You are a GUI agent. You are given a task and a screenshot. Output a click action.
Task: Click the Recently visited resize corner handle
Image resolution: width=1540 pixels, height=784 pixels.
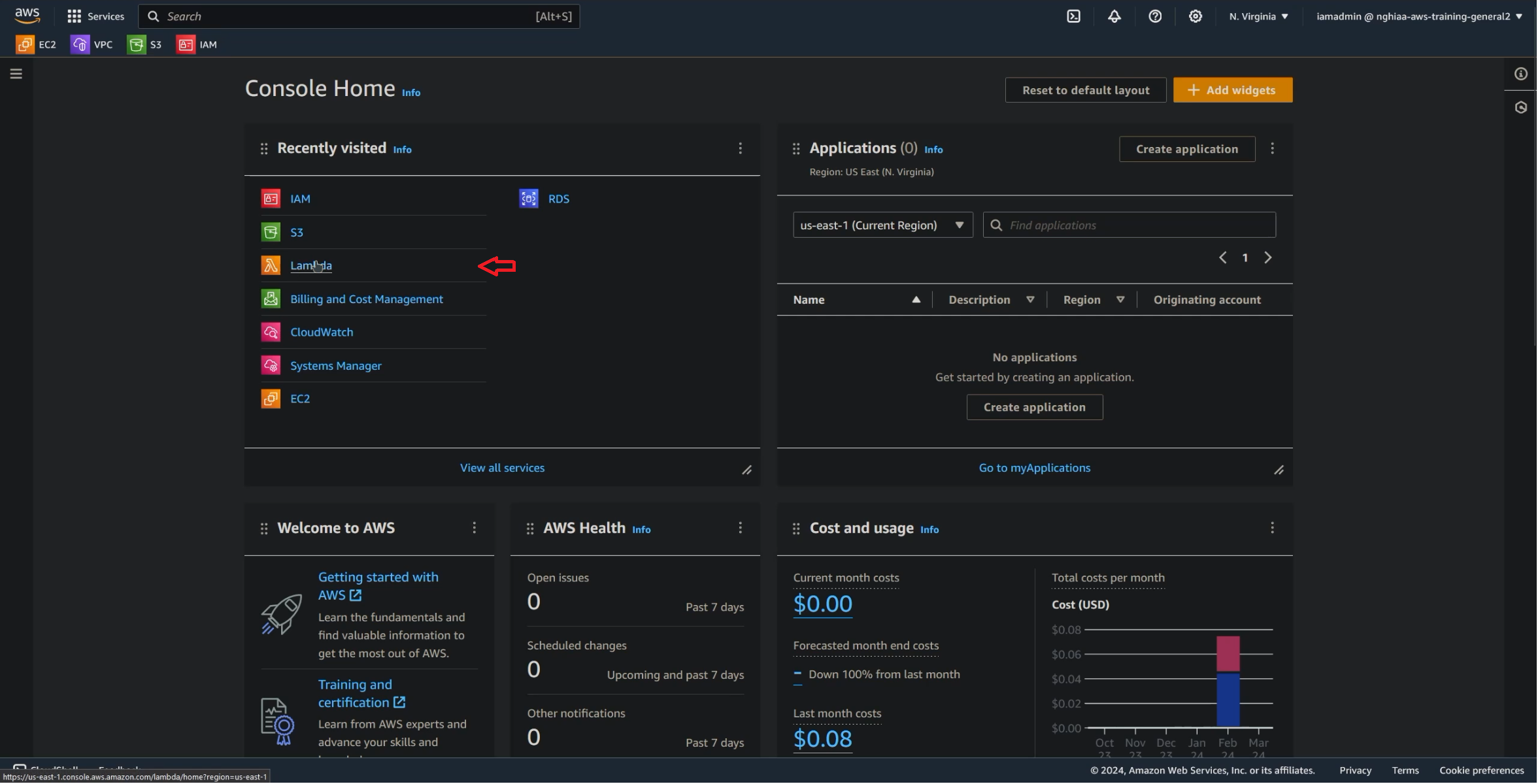[746, 470]
